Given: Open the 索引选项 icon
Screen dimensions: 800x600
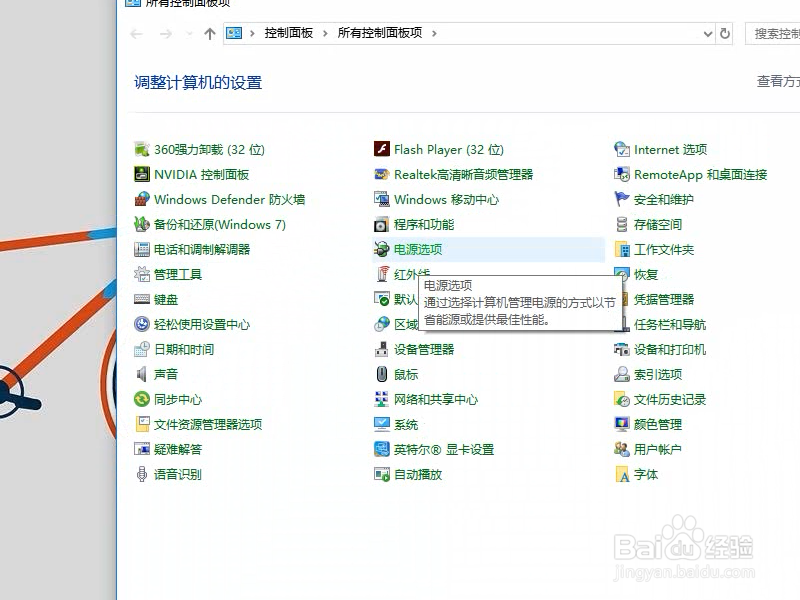Looking at the screenshot, I should [x=621, y=374].
